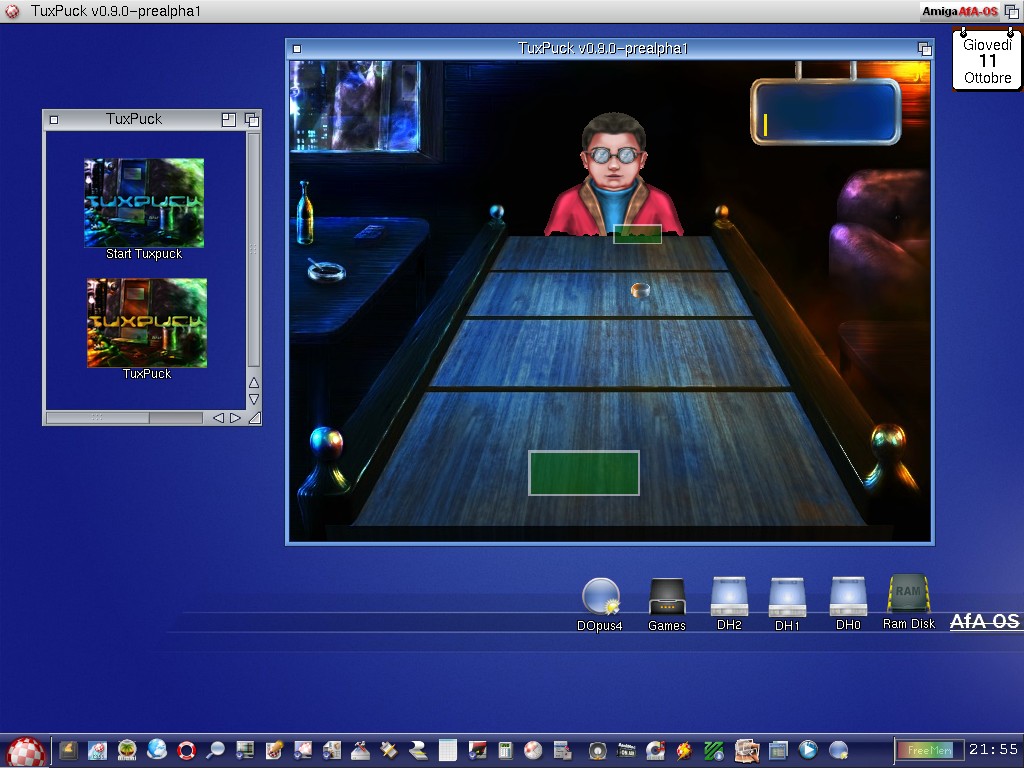
Task: Click the green player paddle on the table
Action: [584, 473]
